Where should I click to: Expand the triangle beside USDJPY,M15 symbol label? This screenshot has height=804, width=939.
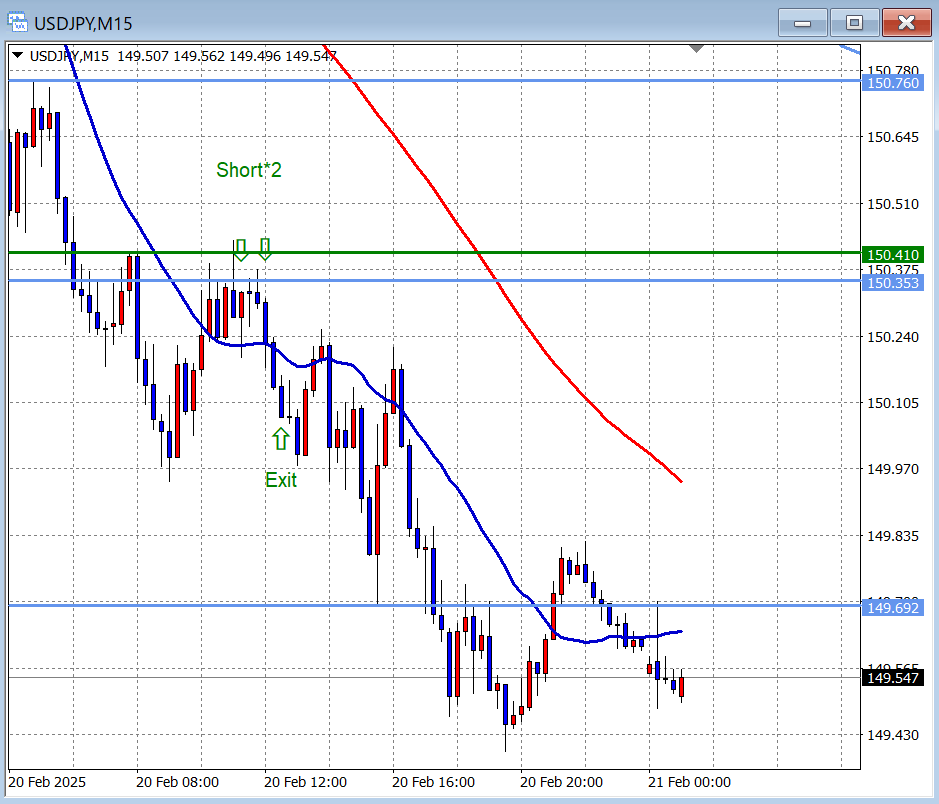[17, 56]
